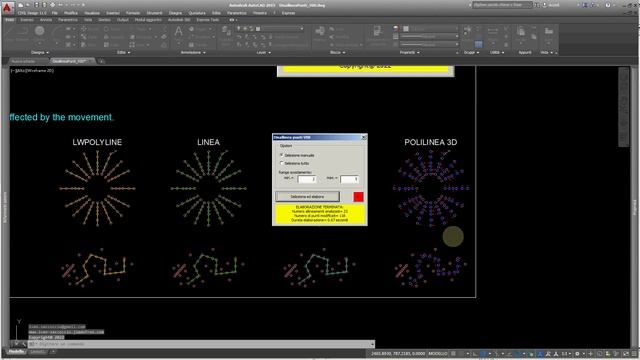Click the new drawing plus tab button
The image size is (640, 360).
point(102,61)
